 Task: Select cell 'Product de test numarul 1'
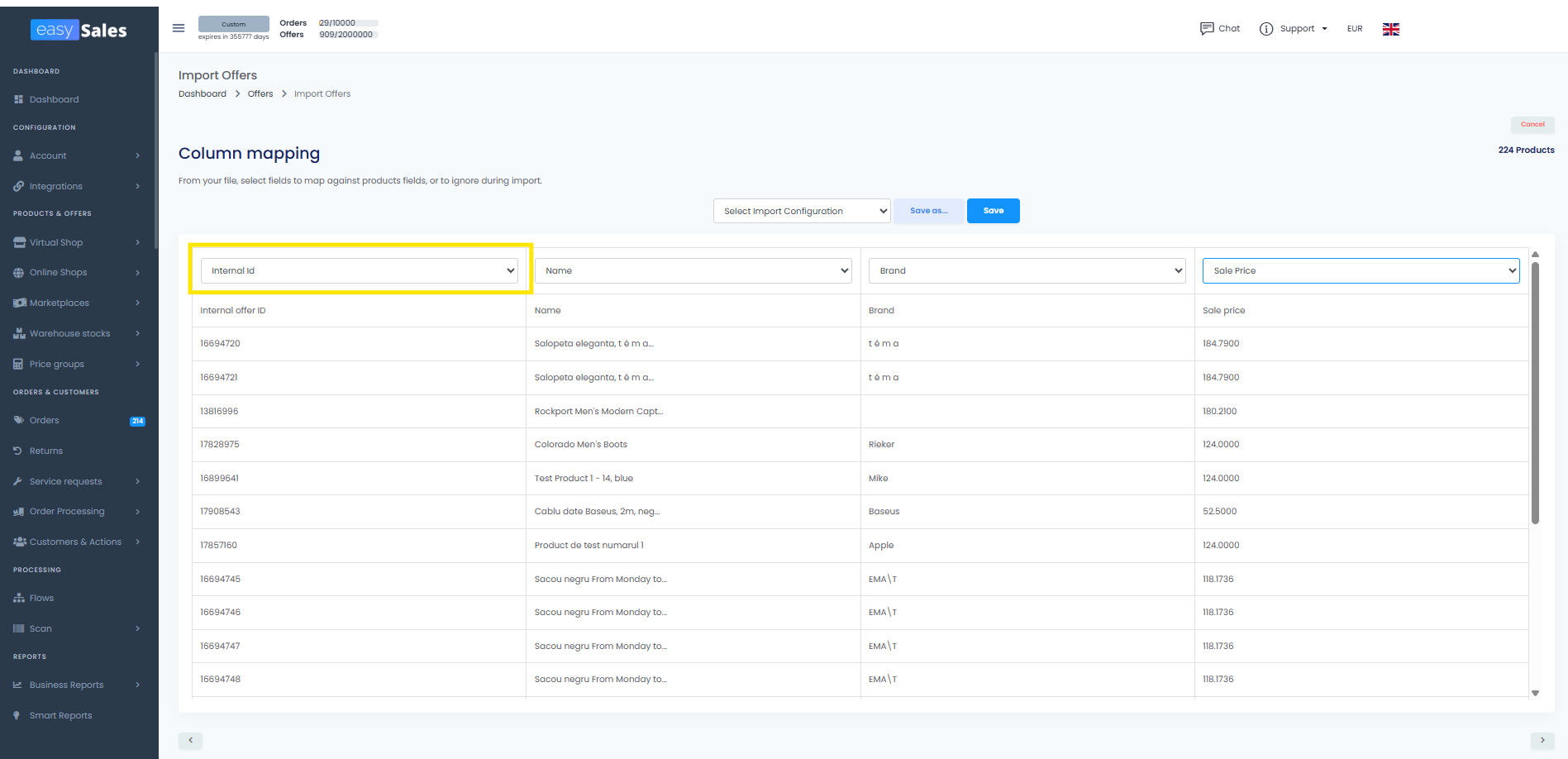pos(693,546)
